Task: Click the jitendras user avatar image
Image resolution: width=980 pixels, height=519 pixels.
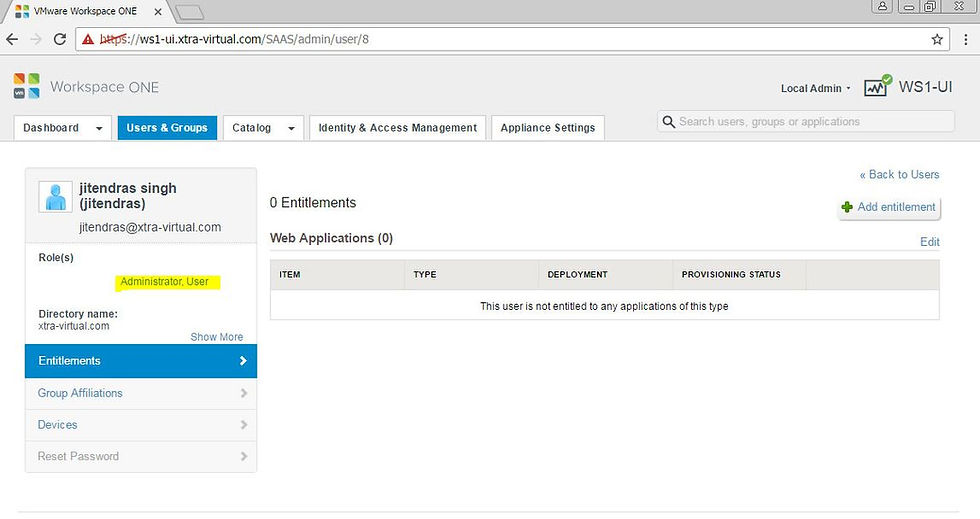Action: click(x=56, y=196)
